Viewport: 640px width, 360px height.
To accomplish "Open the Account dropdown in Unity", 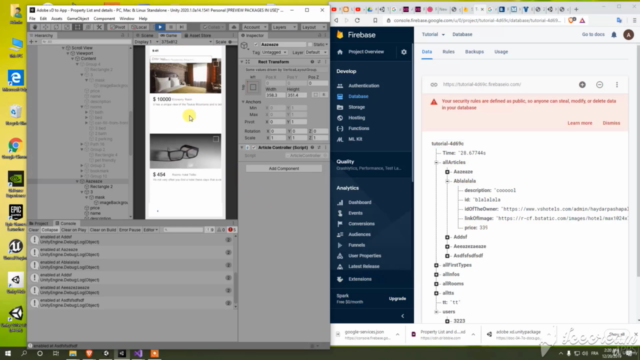I will point(255,27).
